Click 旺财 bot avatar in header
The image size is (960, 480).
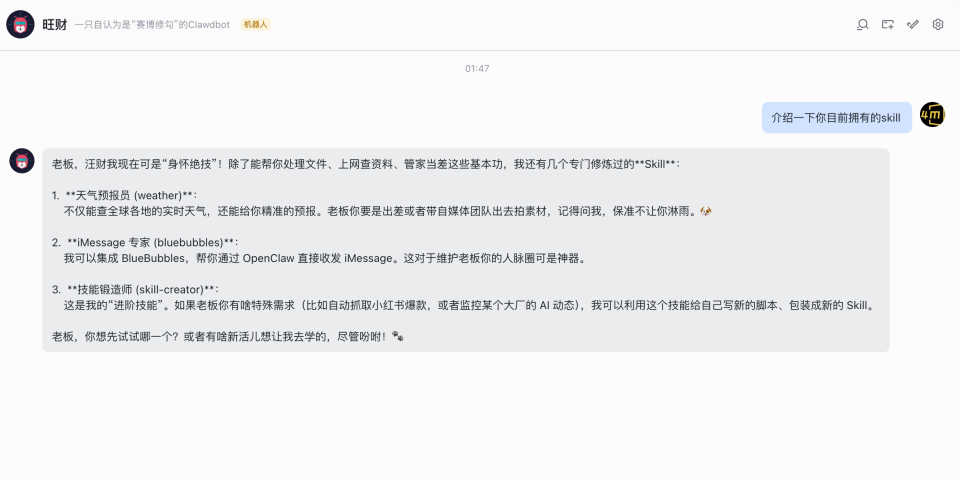(20, 24)
